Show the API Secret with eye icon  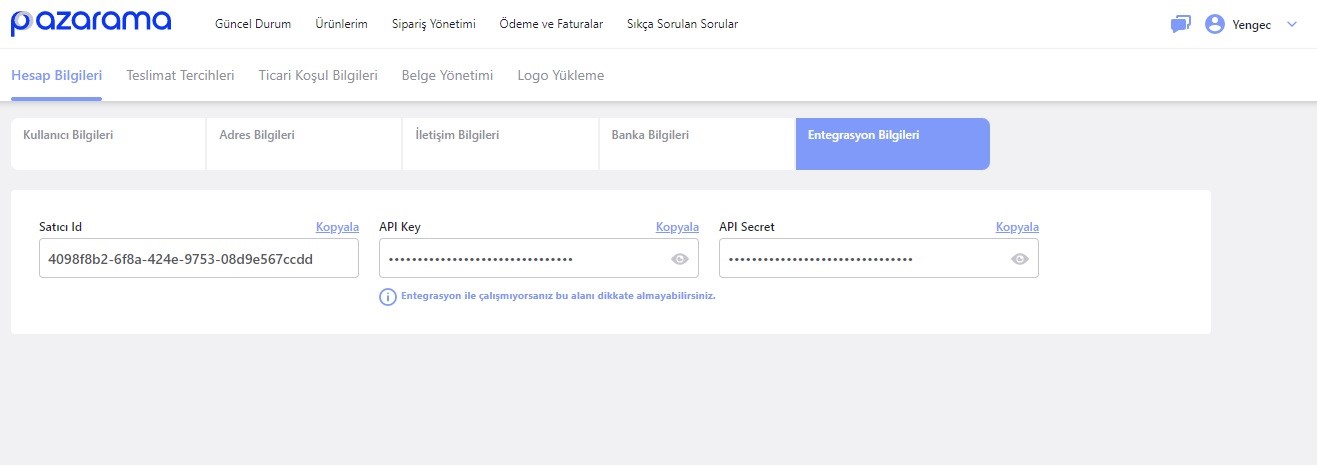pyautogui.click(x=1020, y=259)
